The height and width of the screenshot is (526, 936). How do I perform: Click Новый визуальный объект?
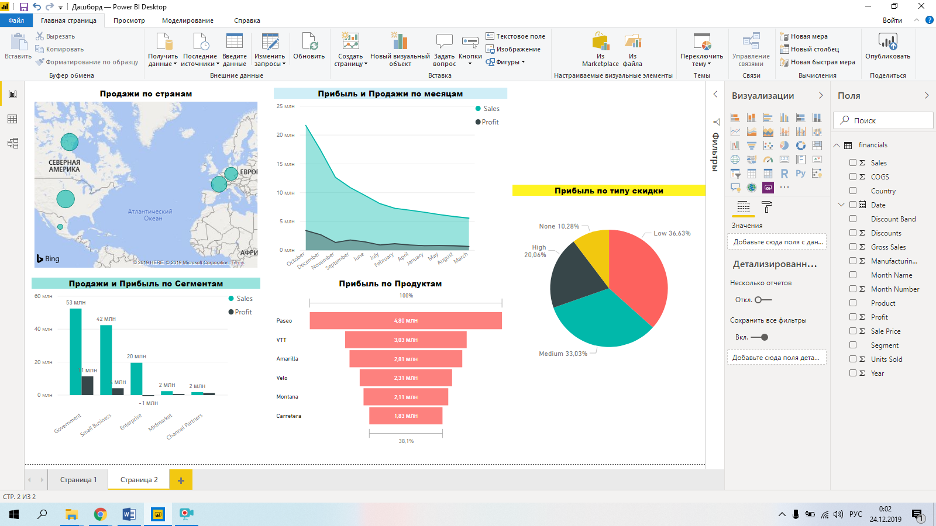coord(400,50)
